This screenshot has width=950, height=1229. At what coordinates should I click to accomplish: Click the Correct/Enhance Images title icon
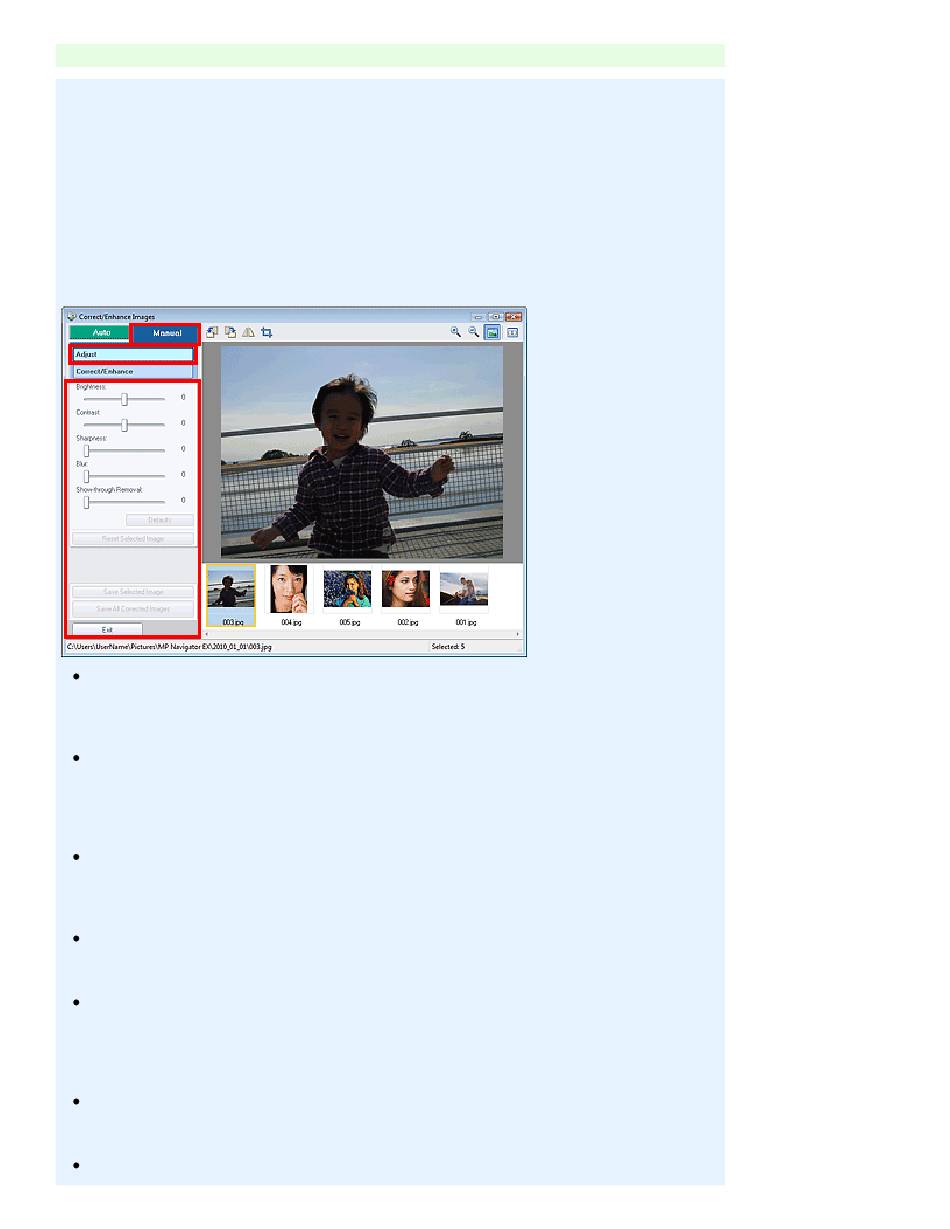[71, 315]
